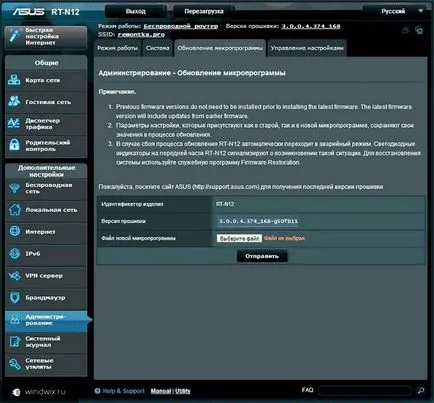
Task: Click the Системный журнал notepad icon
Action: tap(14, 341)
